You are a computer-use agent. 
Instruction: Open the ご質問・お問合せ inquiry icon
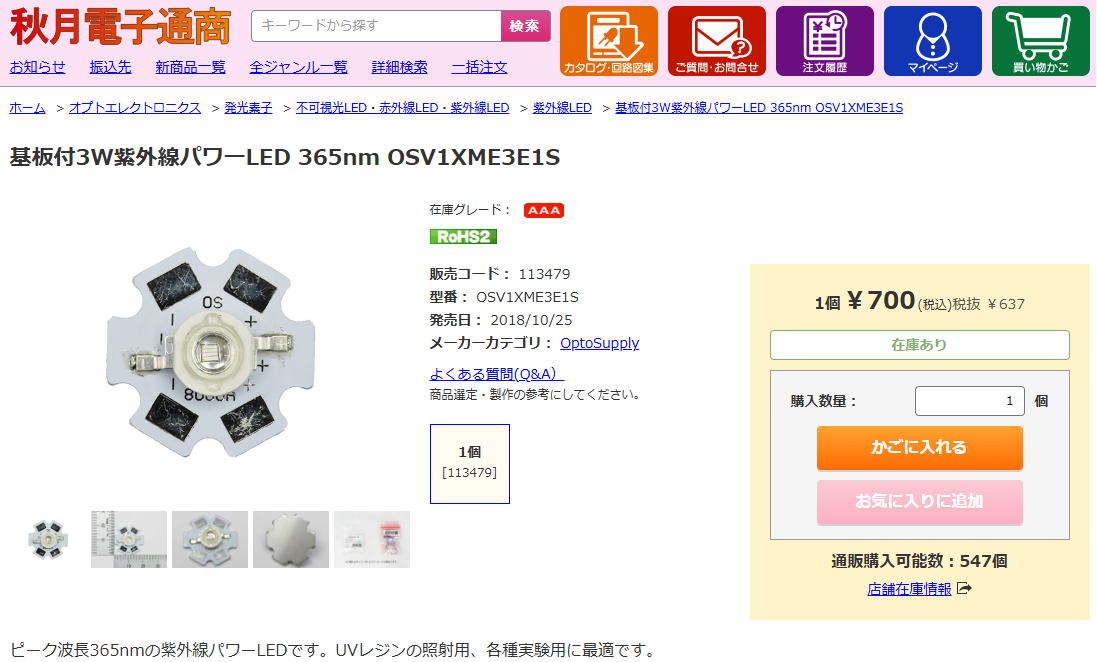pyautogui.click(x=716, y=41)
